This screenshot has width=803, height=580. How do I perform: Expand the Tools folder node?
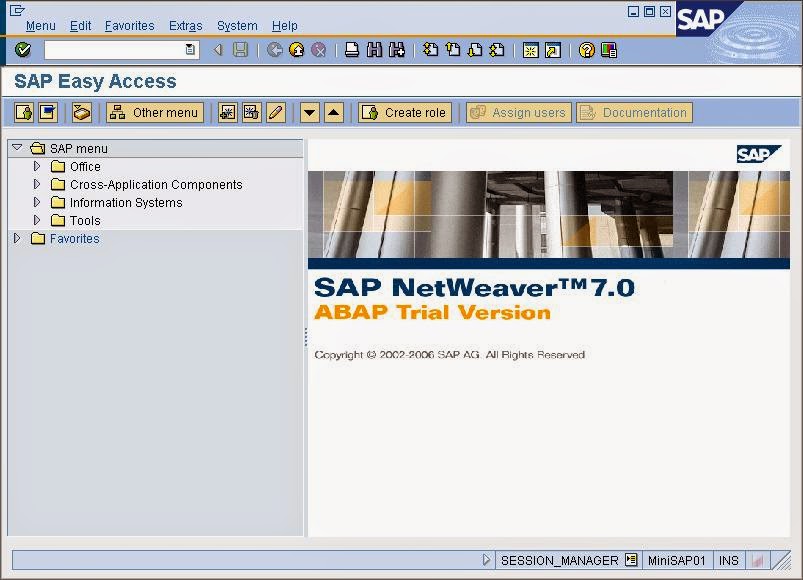[36, 220]
